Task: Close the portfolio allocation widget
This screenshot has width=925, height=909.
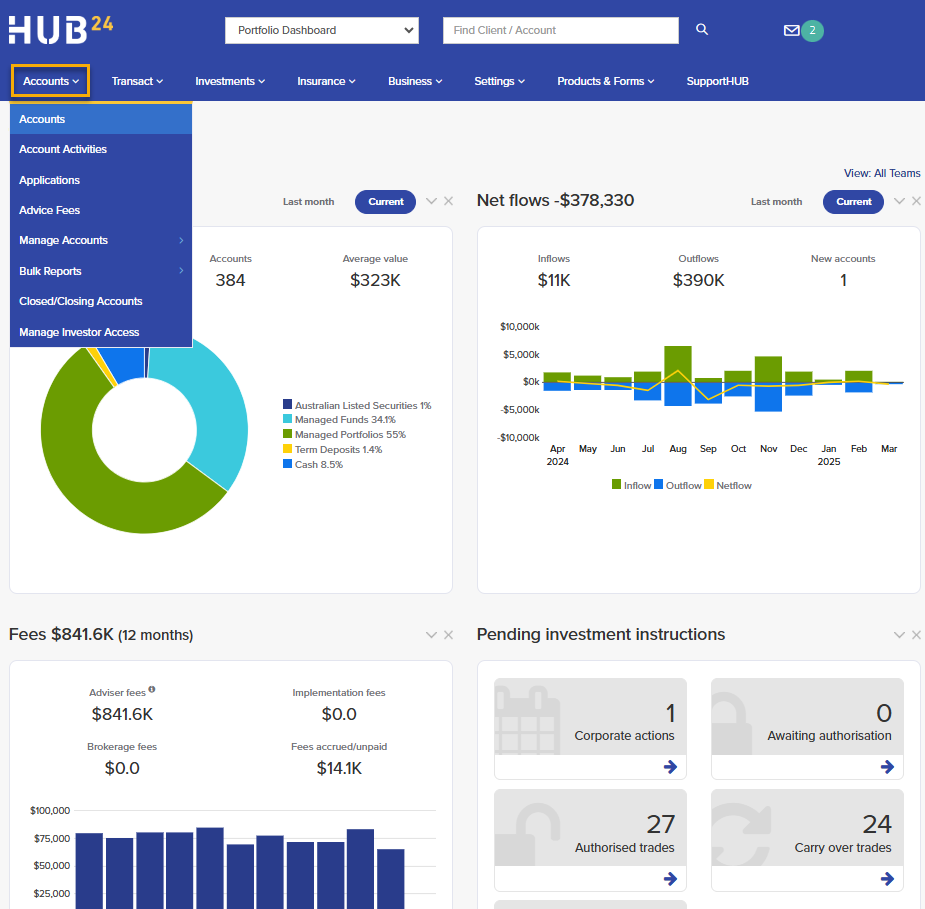Action: point(448,201)
